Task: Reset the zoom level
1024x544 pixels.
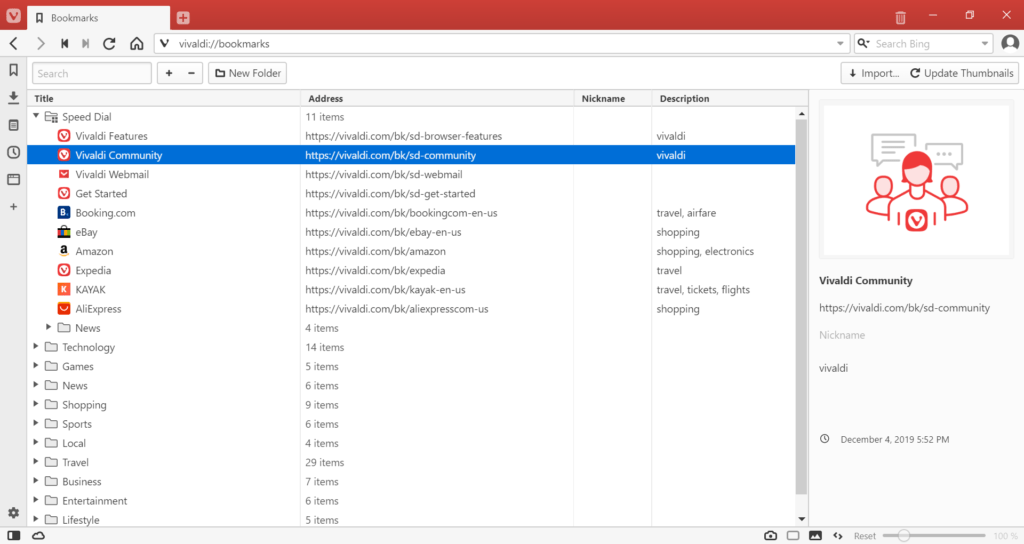Action: (x=865, y=536)
